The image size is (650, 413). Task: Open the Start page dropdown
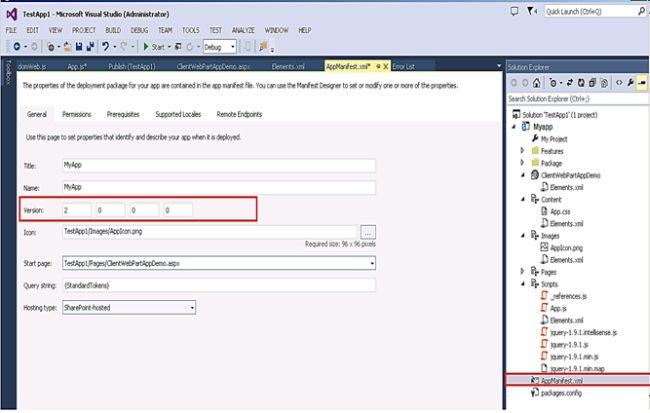point(372,263)
